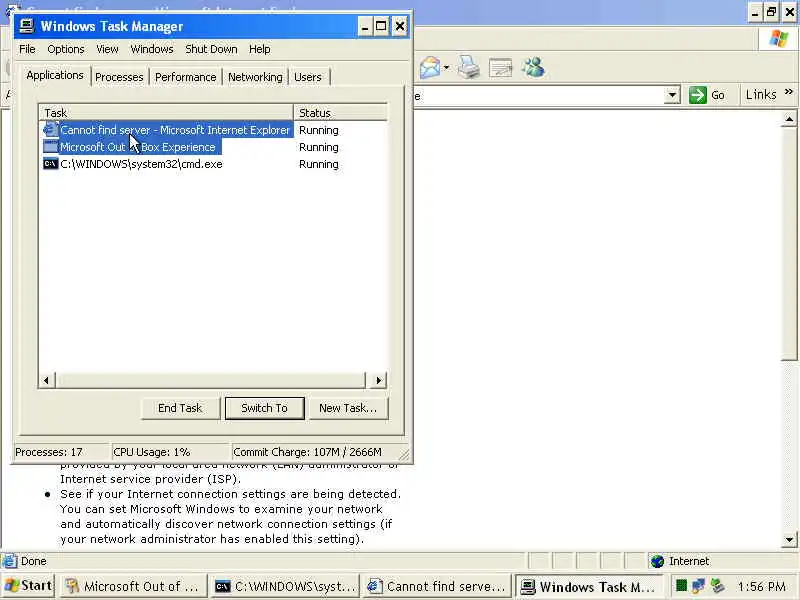Click Task Manager resize grip corner

(x=404, y=454)
